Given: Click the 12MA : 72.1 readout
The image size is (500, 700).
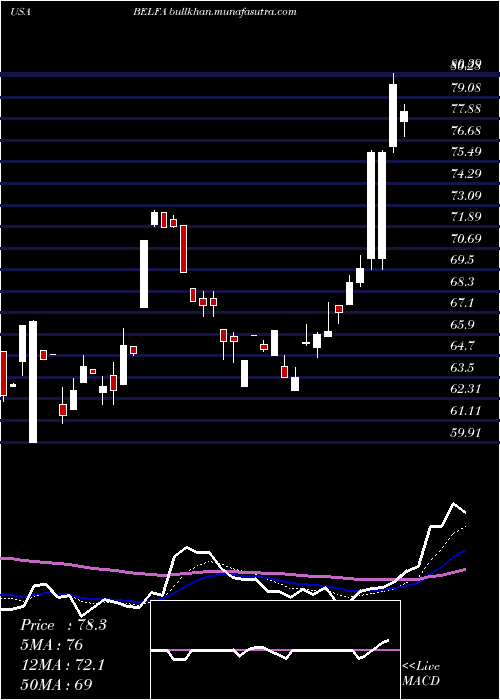Looking at the screenshot, I should point(62,665).
